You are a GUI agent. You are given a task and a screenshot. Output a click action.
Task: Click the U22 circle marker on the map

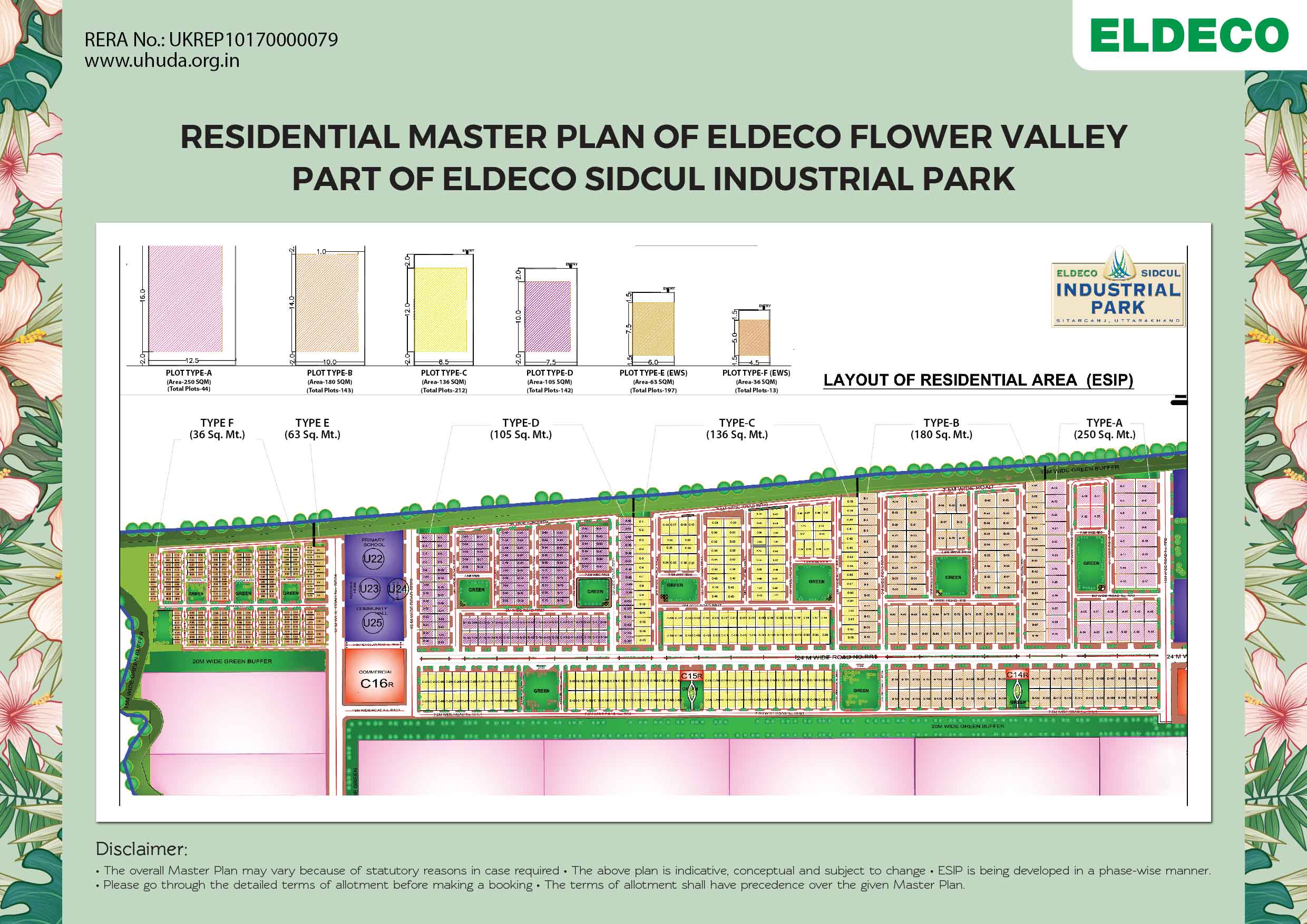pyautogui.click(x=373, y=559)
